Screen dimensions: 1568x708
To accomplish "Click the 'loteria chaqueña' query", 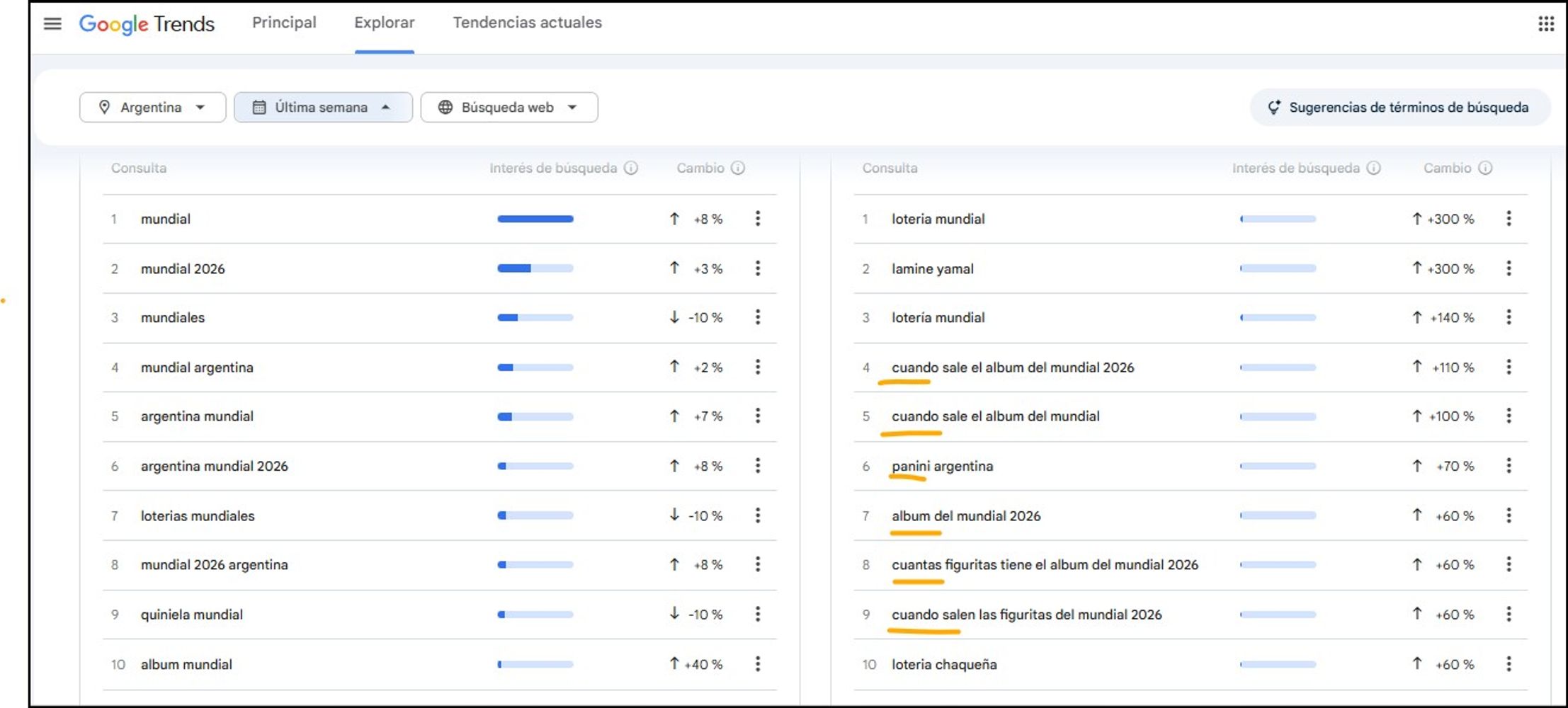I will (x=944, y=665).
